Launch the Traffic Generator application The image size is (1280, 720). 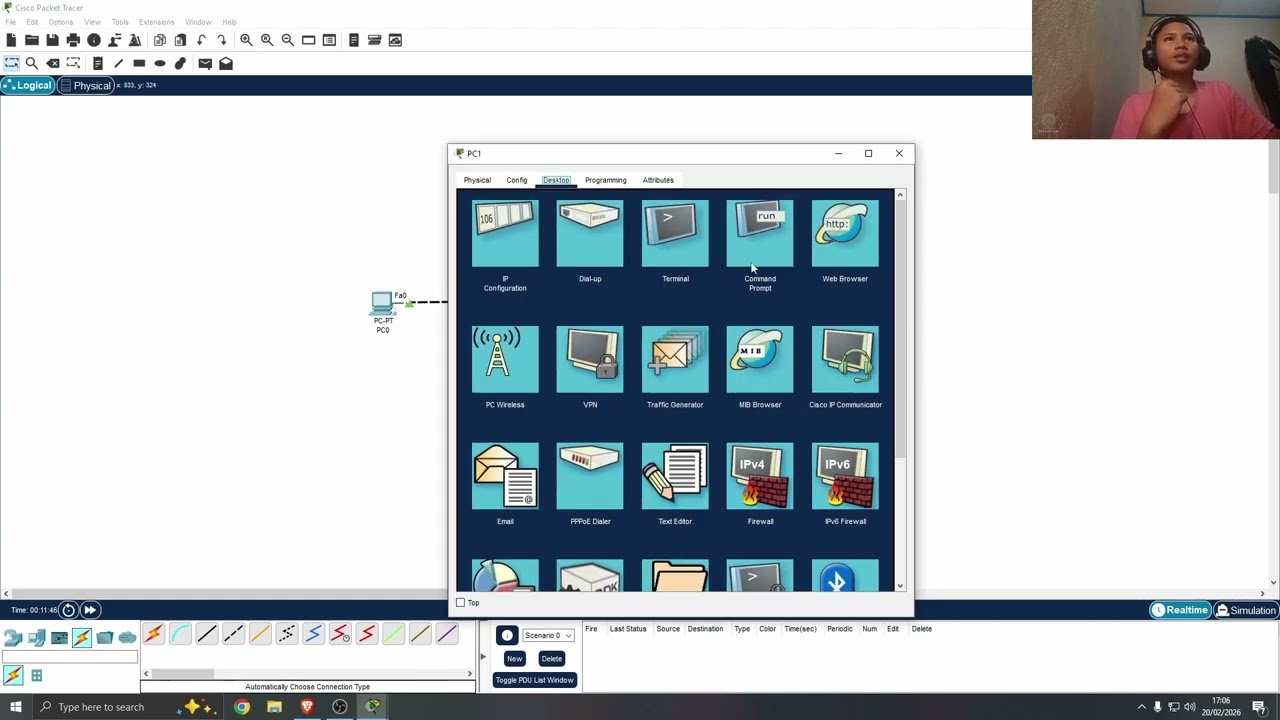pyautogui.click(x=675, y=359)
